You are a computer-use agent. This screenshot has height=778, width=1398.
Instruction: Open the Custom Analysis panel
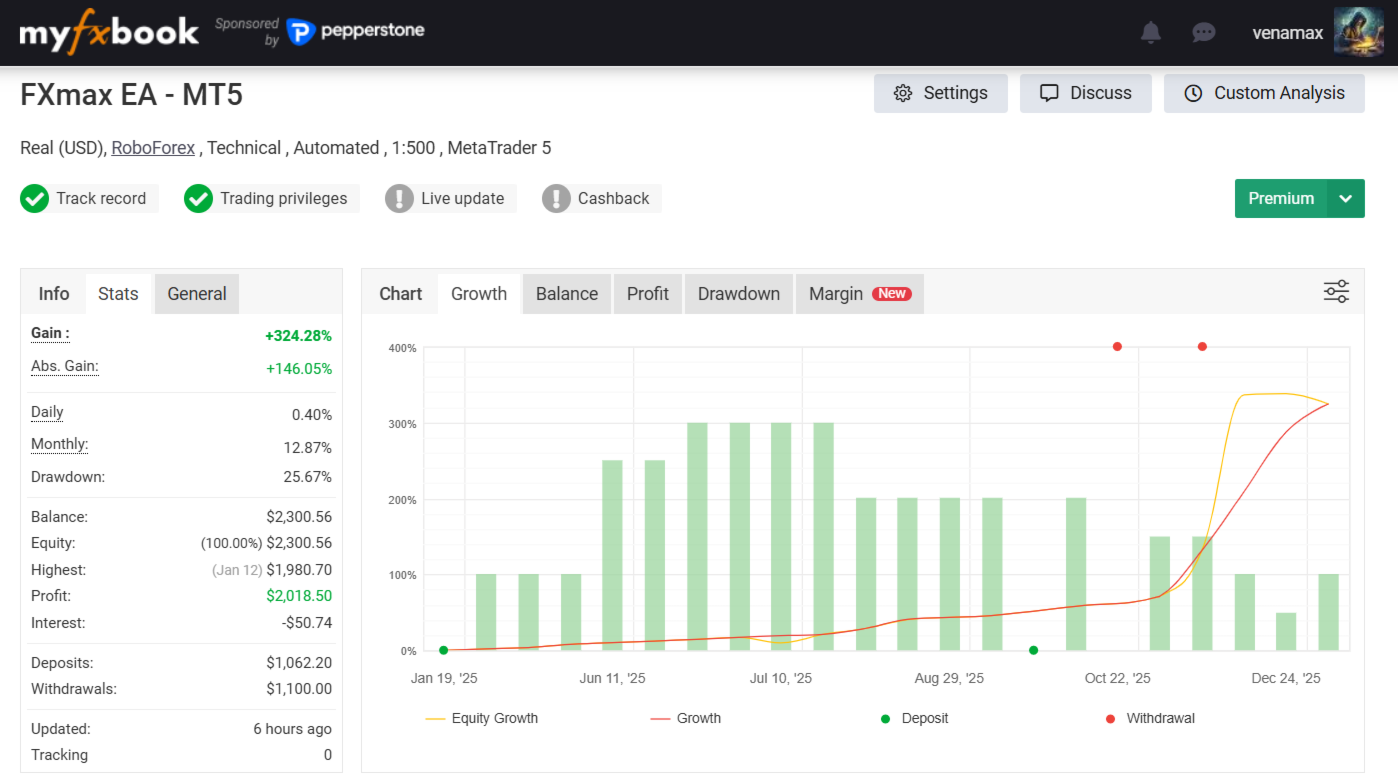click(1264, 93)
